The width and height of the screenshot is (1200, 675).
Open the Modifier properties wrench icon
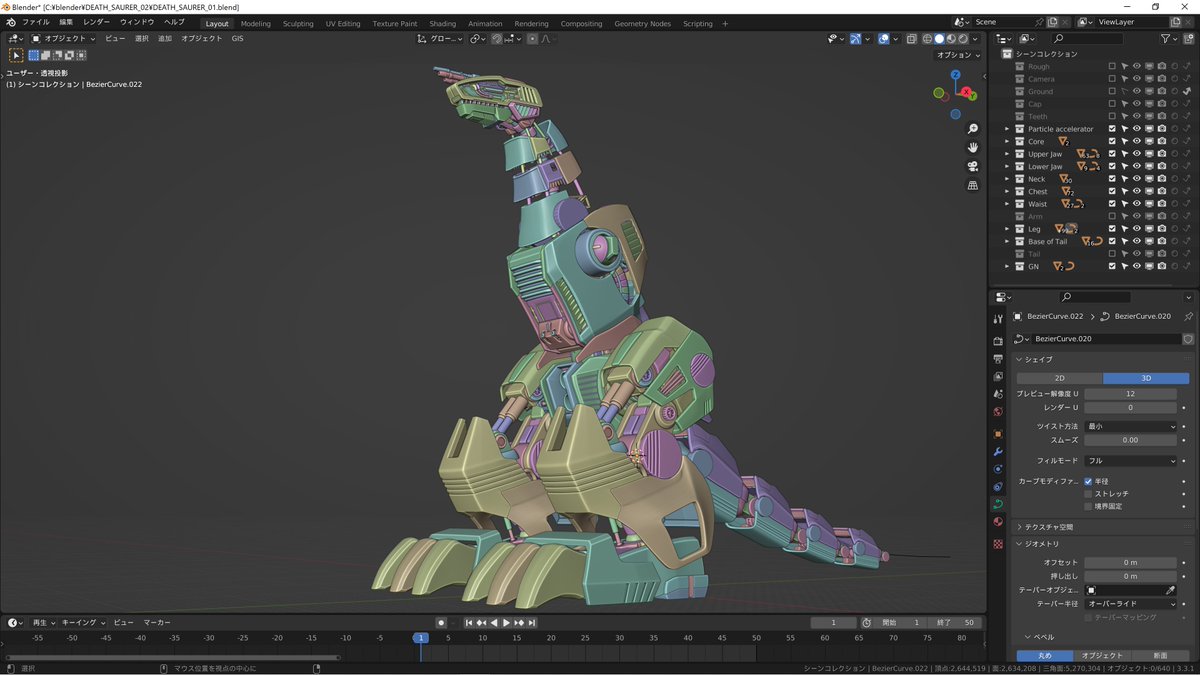[997, 452]
